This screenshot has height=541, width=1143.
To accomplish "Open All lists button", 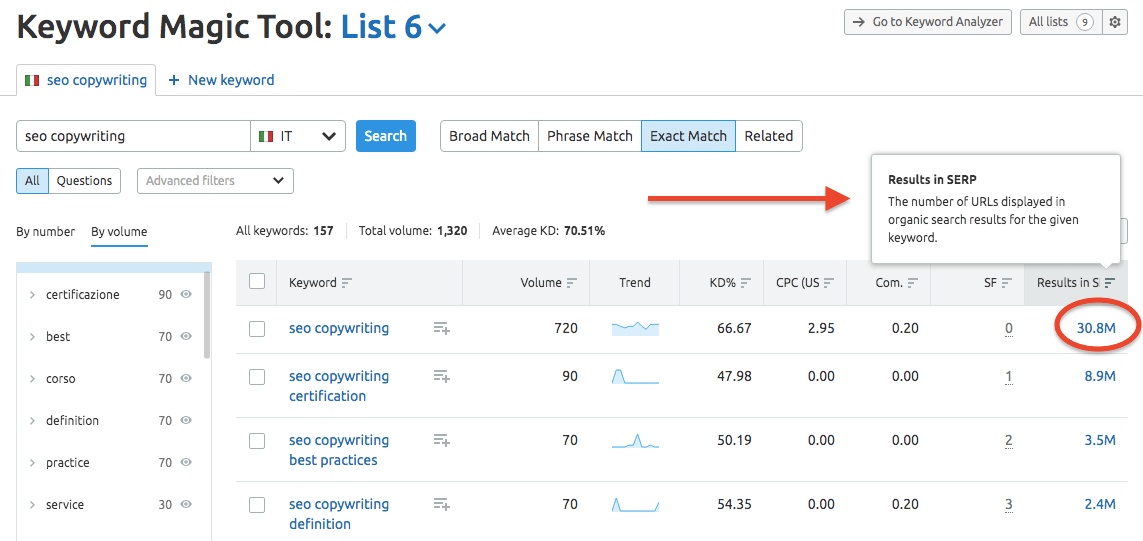I will pos(1061,22).
